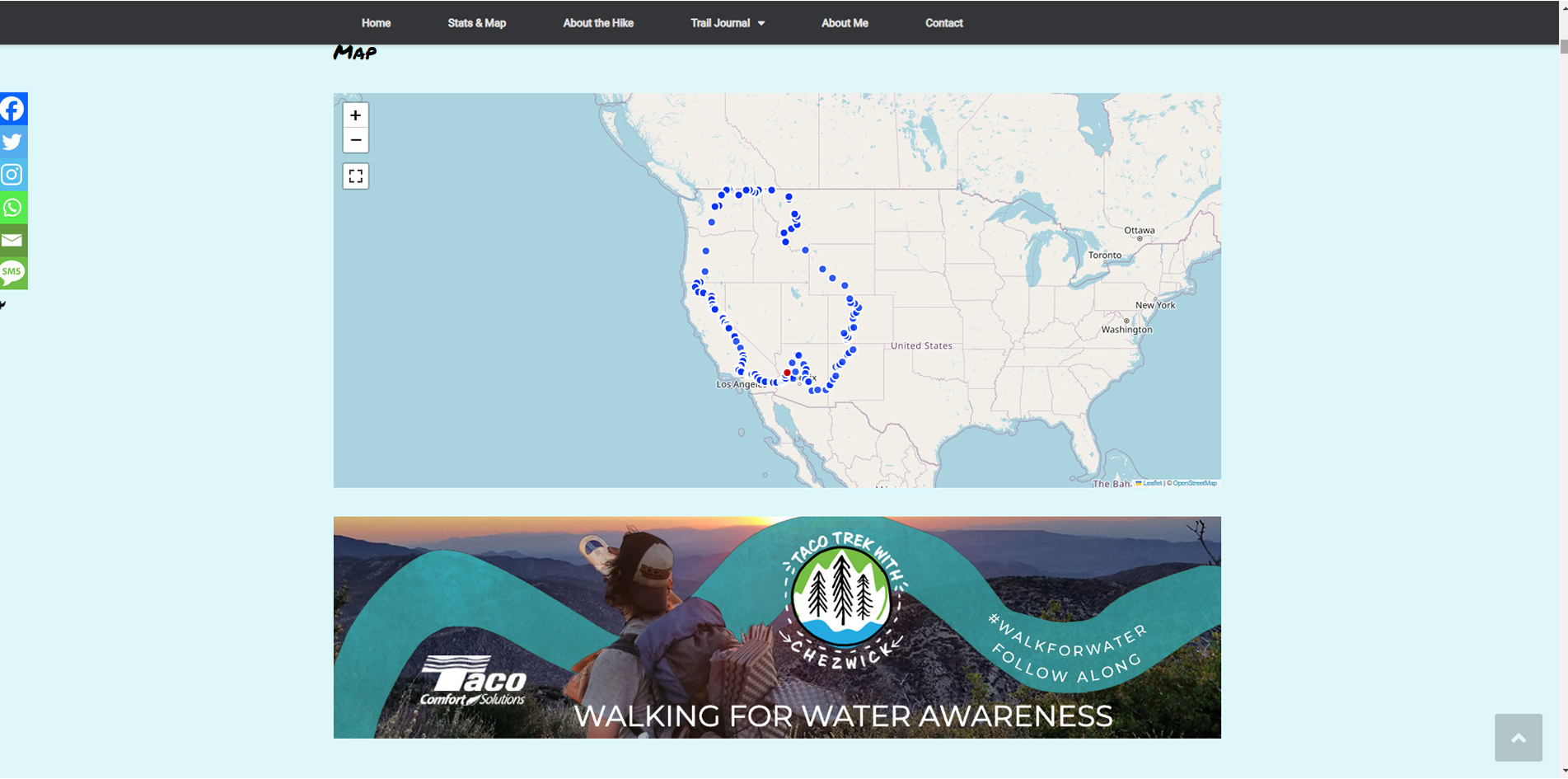Open the Taco Trek banner image
Image resolution: width=1568 pixels, height=779 pixels.
click(x=777, y=627)
